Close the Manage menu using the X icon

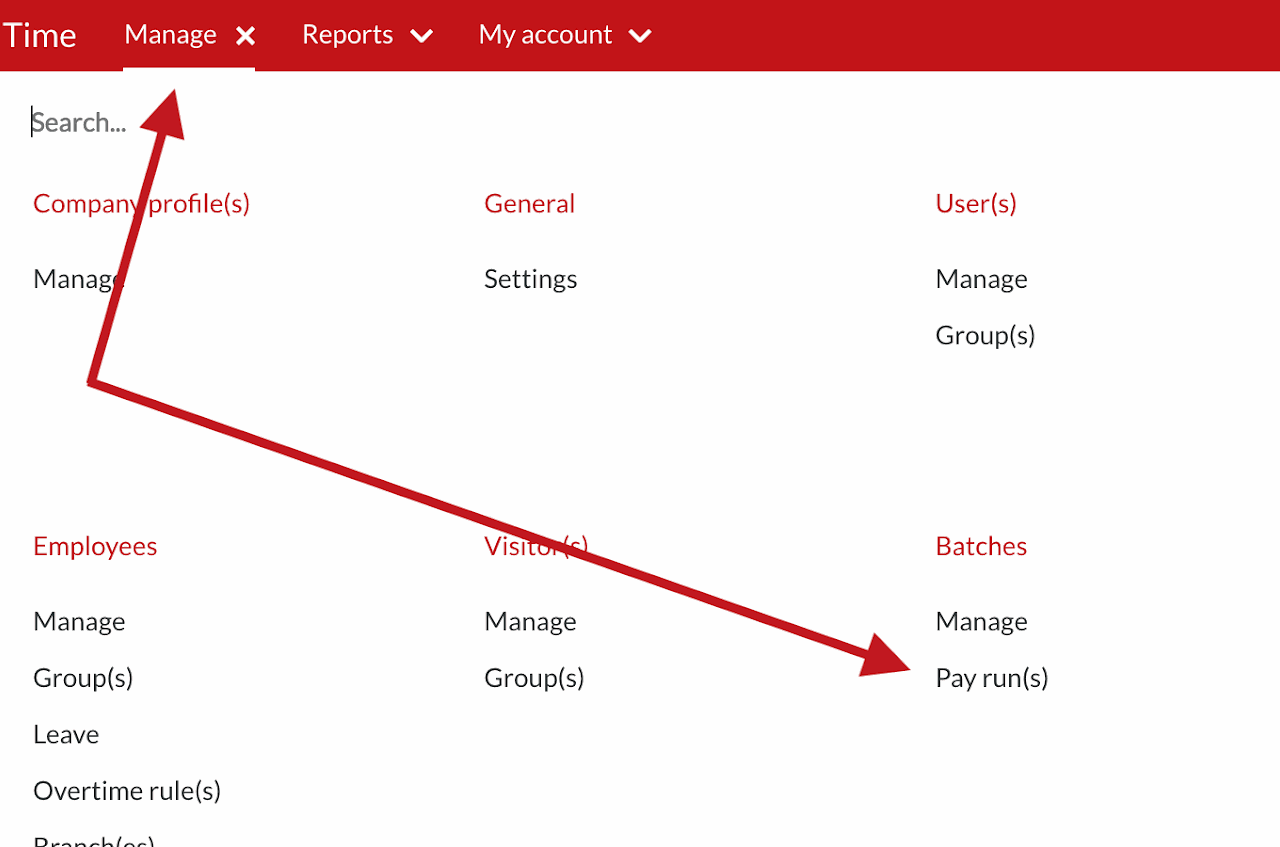[245, 36]
